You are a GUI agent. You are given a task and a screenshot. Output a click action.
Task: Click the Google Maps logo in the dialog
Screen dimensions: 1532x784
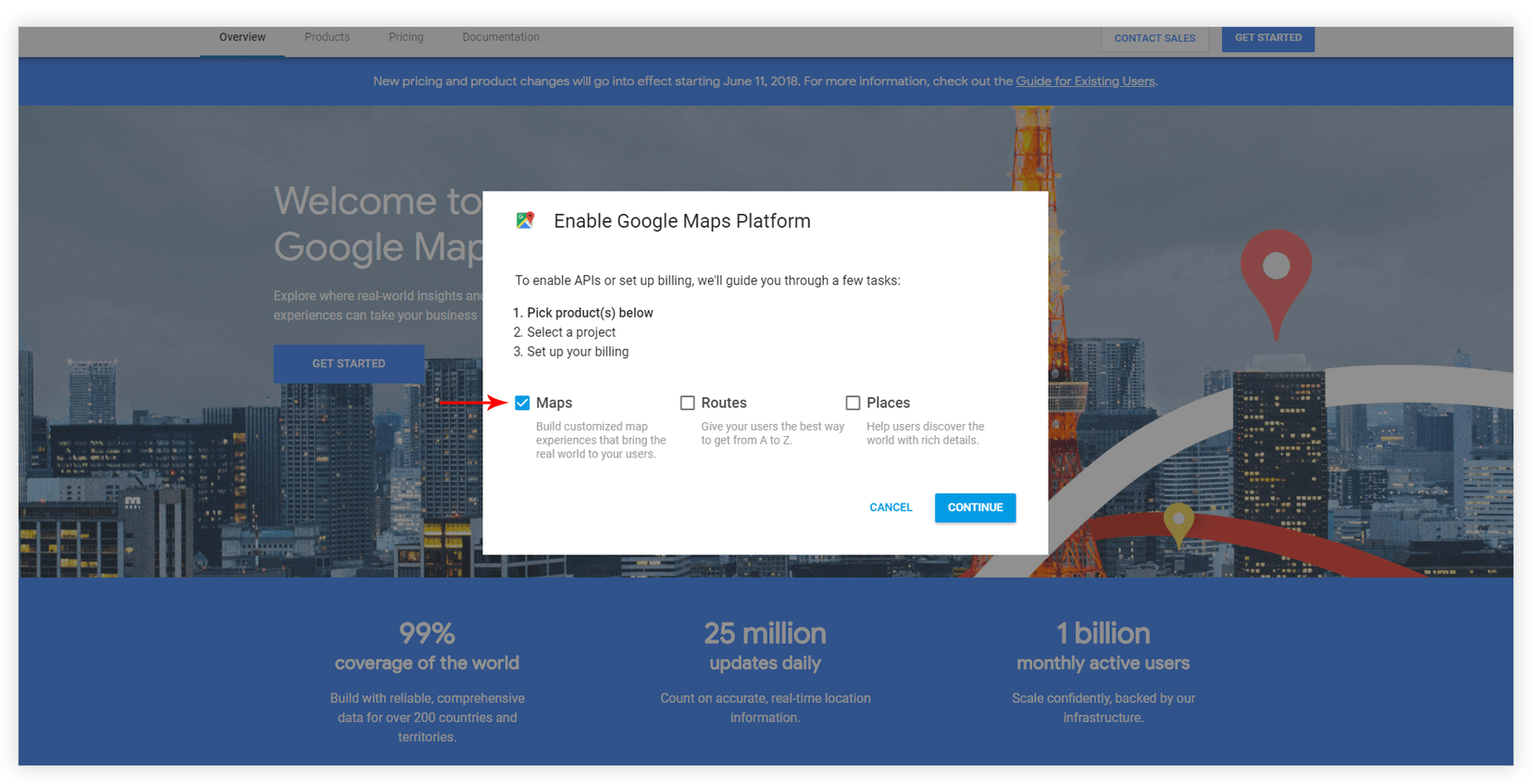(526, 220)
